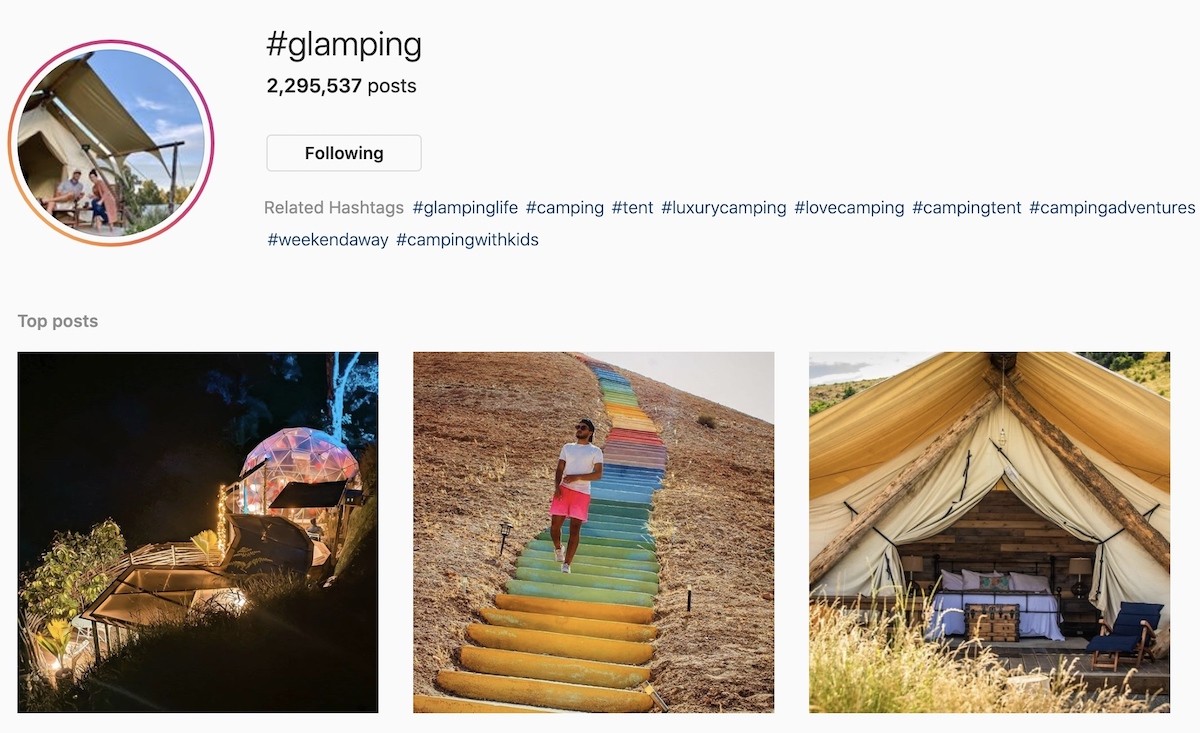
Task: Open the rainbow staircase post
Action: (594, 532)
